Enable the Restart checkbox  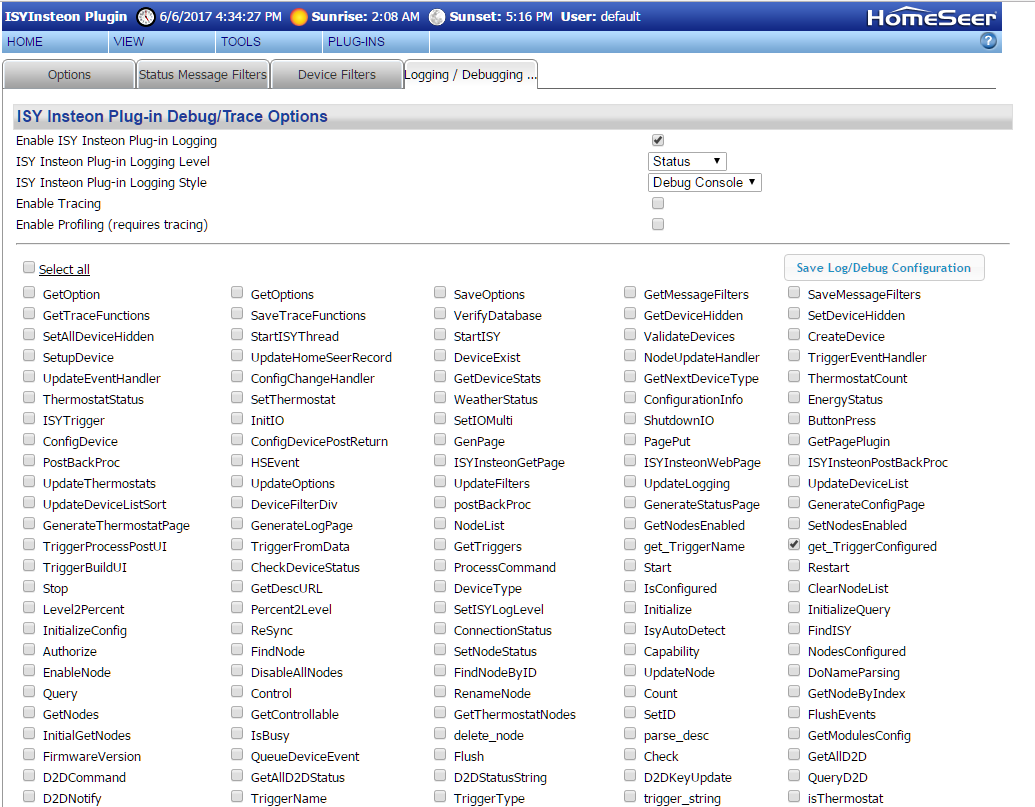pyautogui.click(x=794, y=565)
